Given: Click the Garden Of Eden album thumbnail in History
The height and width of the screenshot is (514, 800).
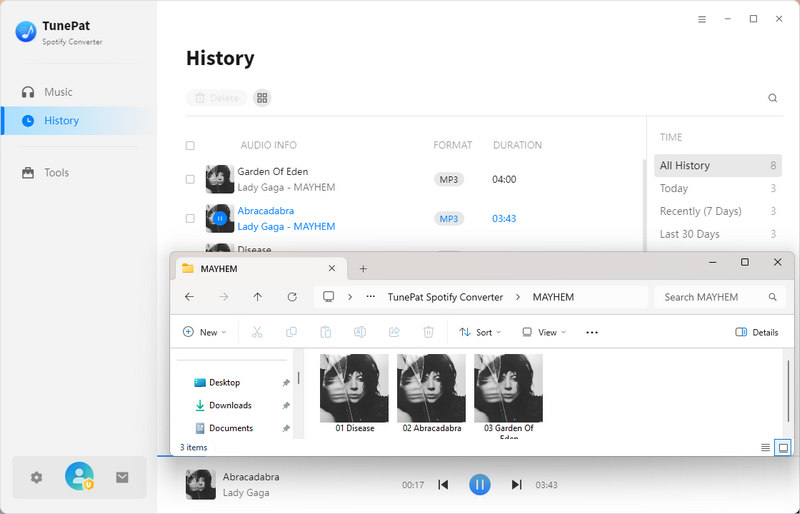Looking at the screenshot, I should pos(219,179).
